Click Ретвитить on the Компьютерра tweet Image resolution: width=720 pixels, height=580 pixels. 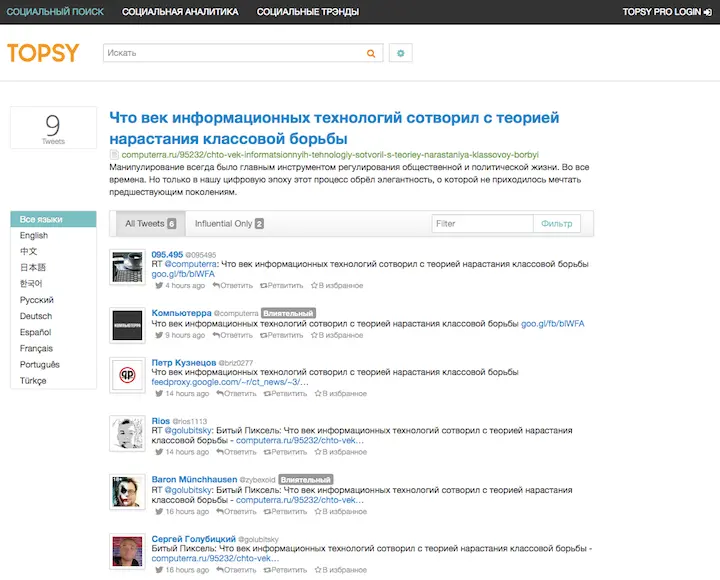[285, 336]
